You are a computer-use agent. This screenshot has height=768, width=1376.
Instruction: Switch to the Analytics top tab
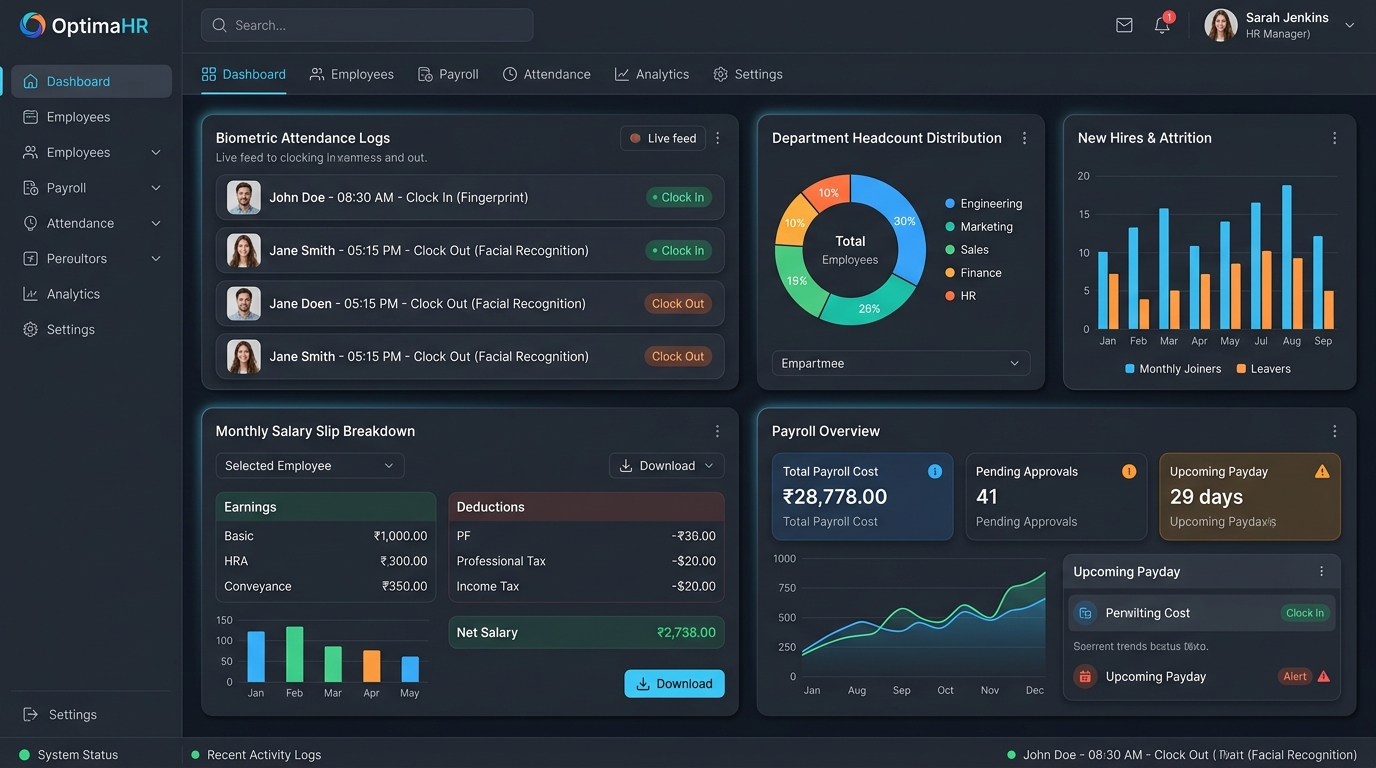click(652, 74)
